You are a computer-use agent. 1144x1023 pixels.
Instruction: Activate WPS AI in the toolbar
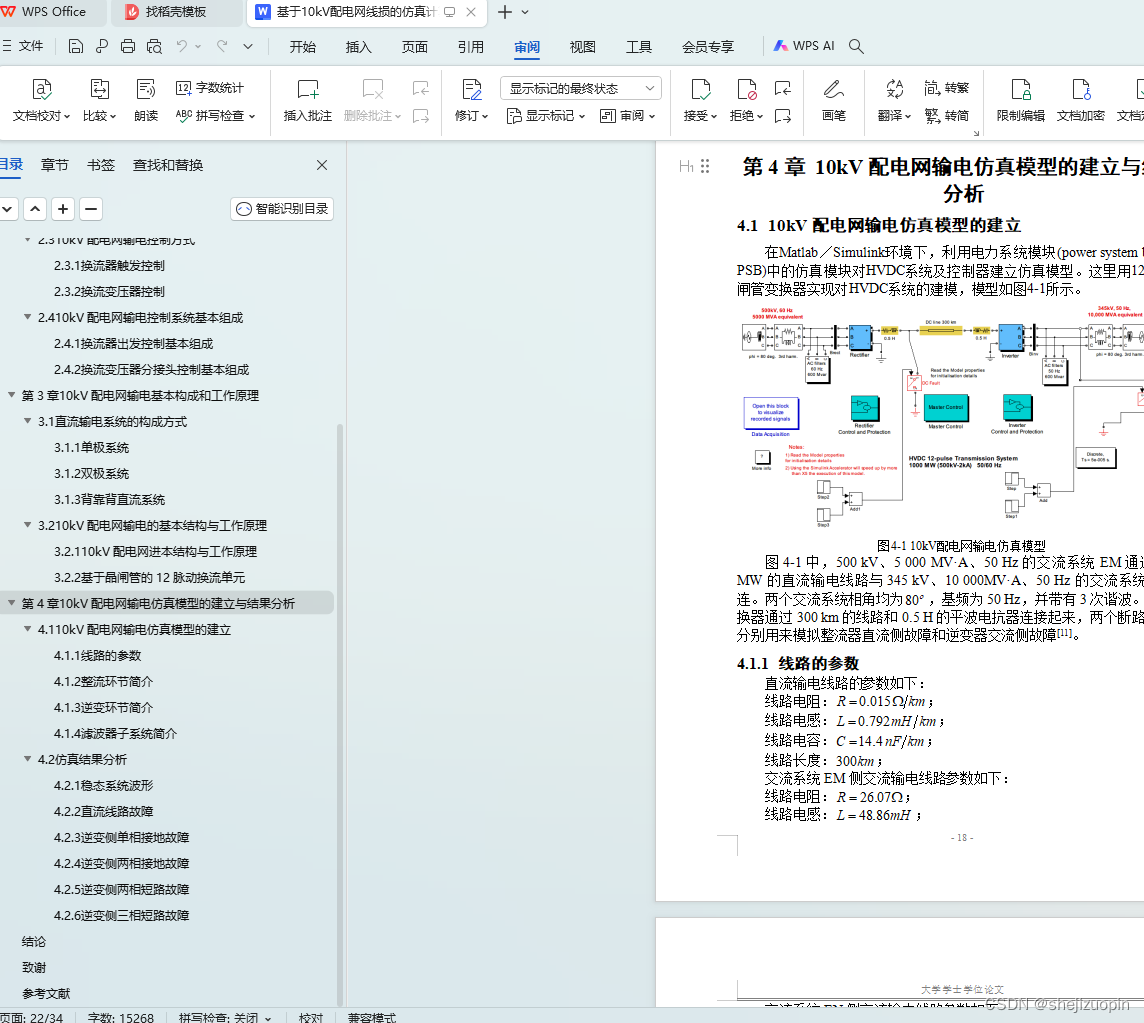coord(810,46)
